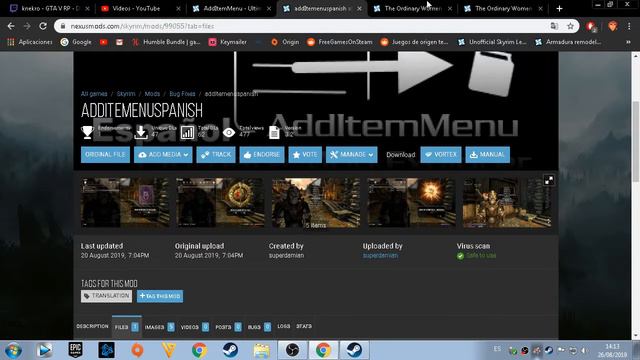Open the Windows Start menu

[x=13, y=350]
